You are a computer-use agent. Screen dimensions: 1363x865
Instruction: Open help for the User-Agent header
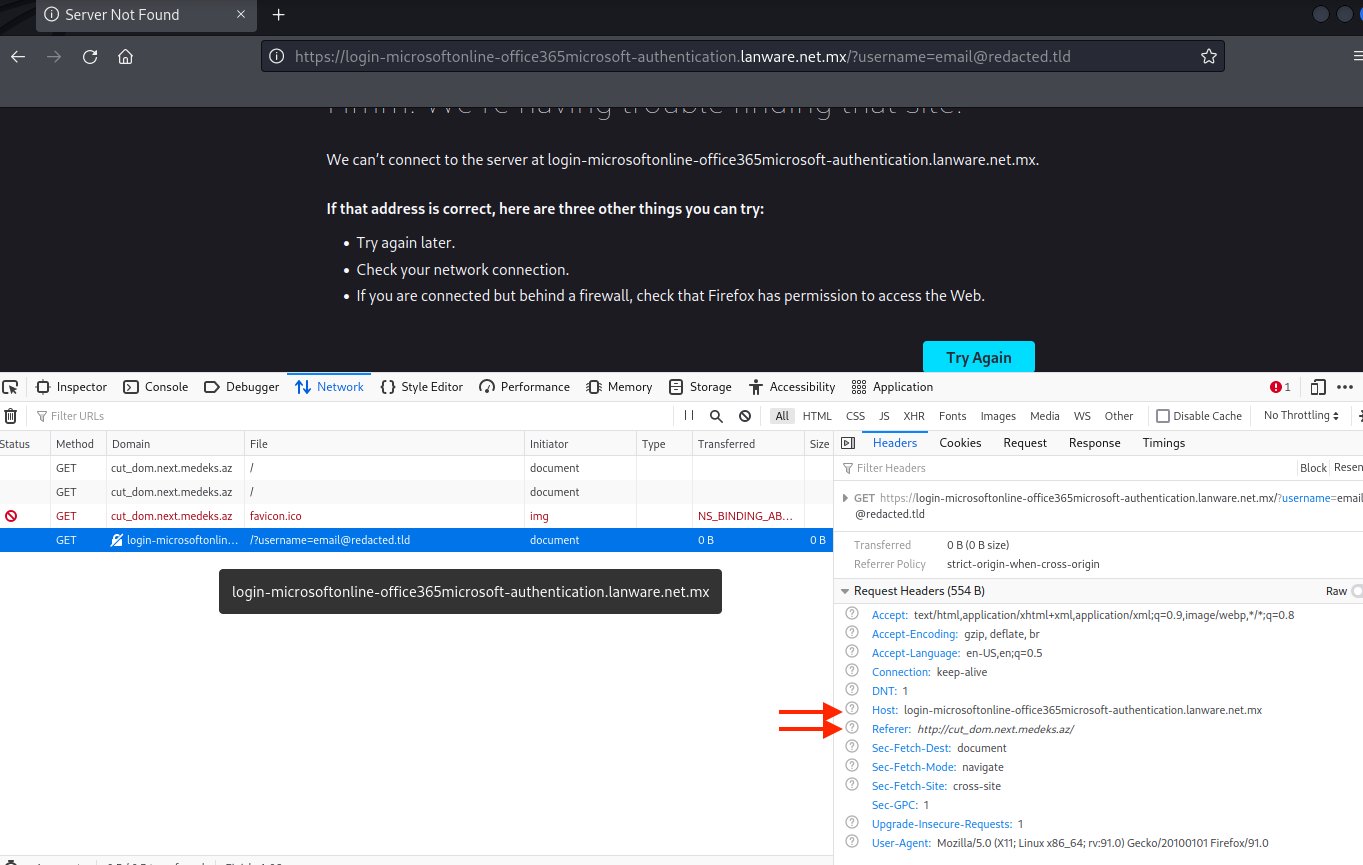click(852, 842)
